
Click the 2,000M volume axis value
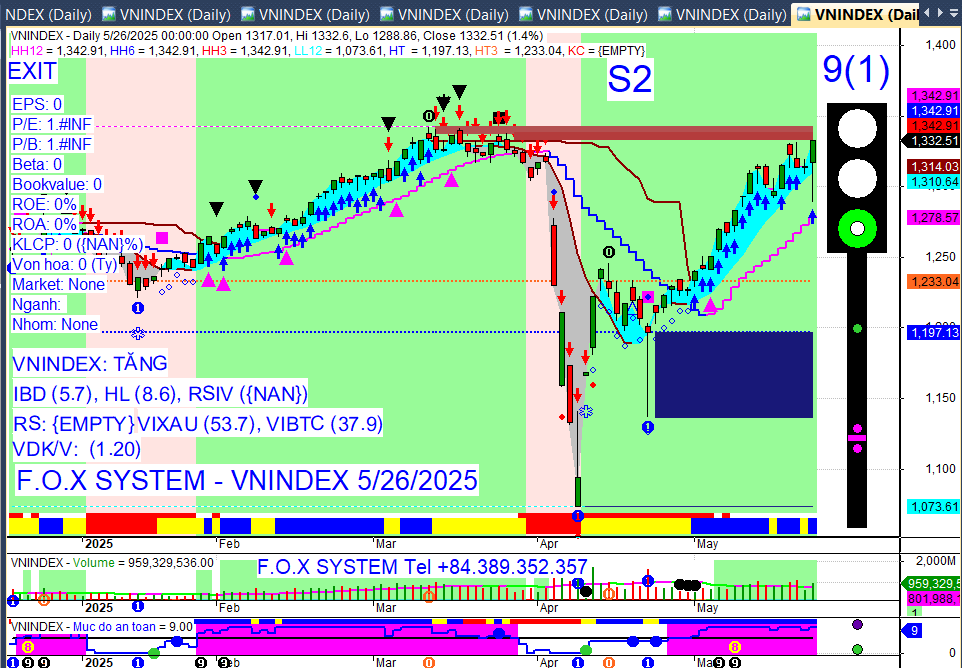pyautogui.click(x=936, y=561)
